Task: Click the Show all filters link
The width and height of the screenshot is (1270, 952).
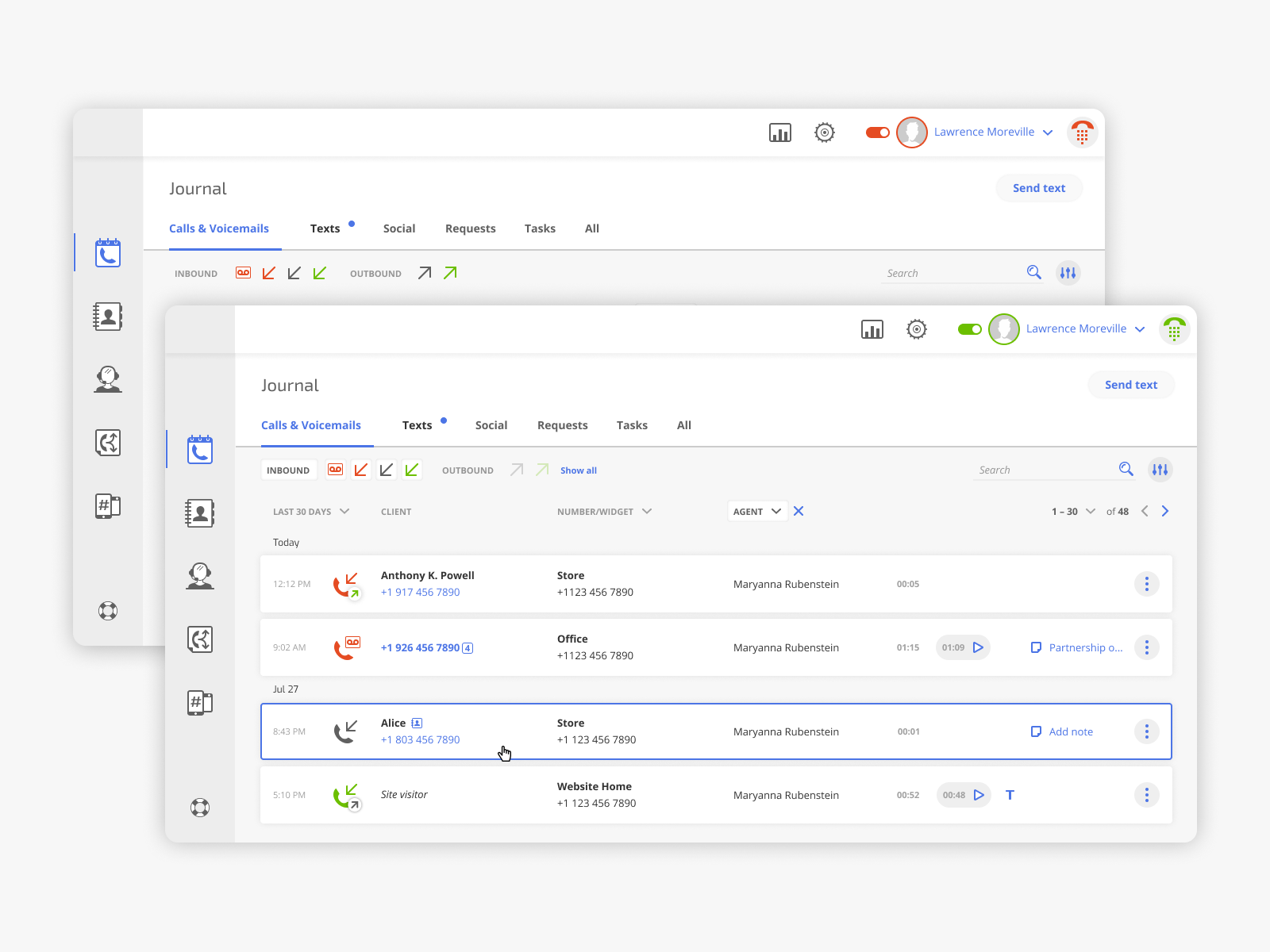Action: [578, 470]
